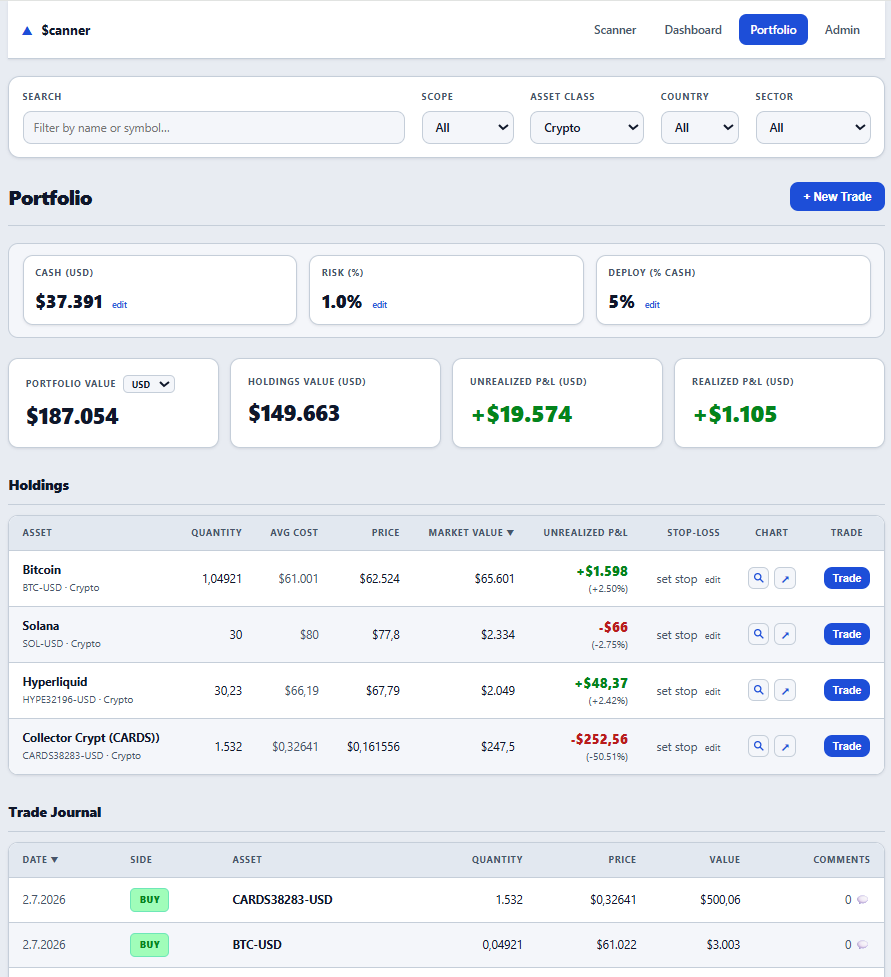Go to the Admin tab

(x=842, y=30)
